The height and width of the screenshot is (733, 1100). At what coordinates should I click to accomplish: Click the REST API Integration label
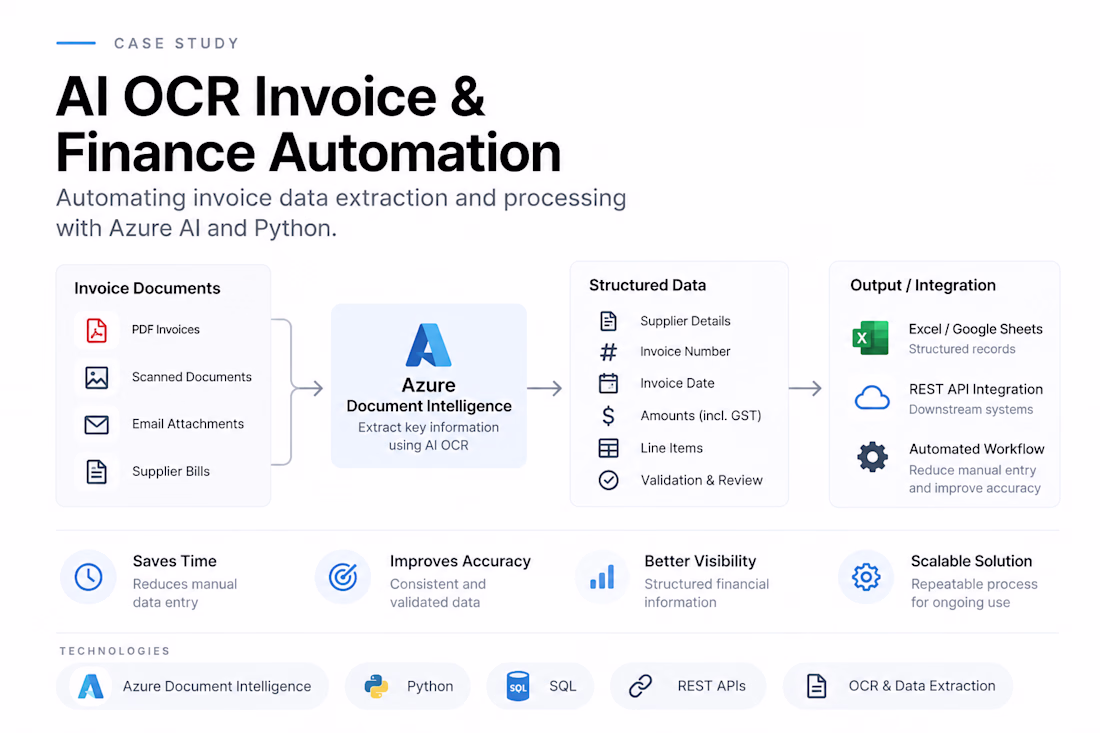point(976,389)
